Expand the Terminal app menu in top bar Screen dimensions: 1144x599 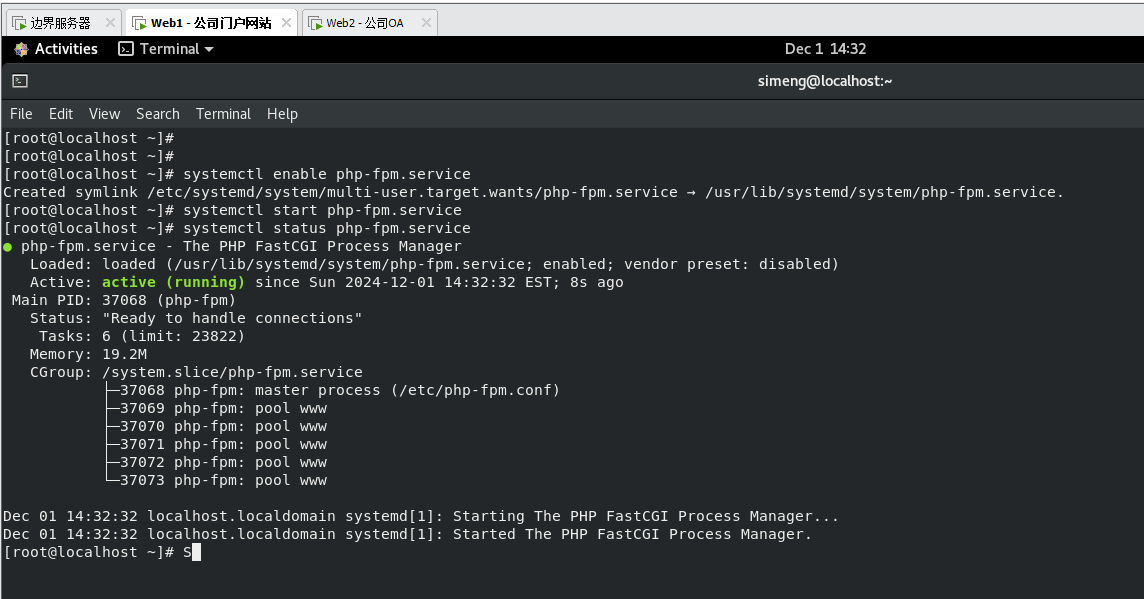point(166,49)
